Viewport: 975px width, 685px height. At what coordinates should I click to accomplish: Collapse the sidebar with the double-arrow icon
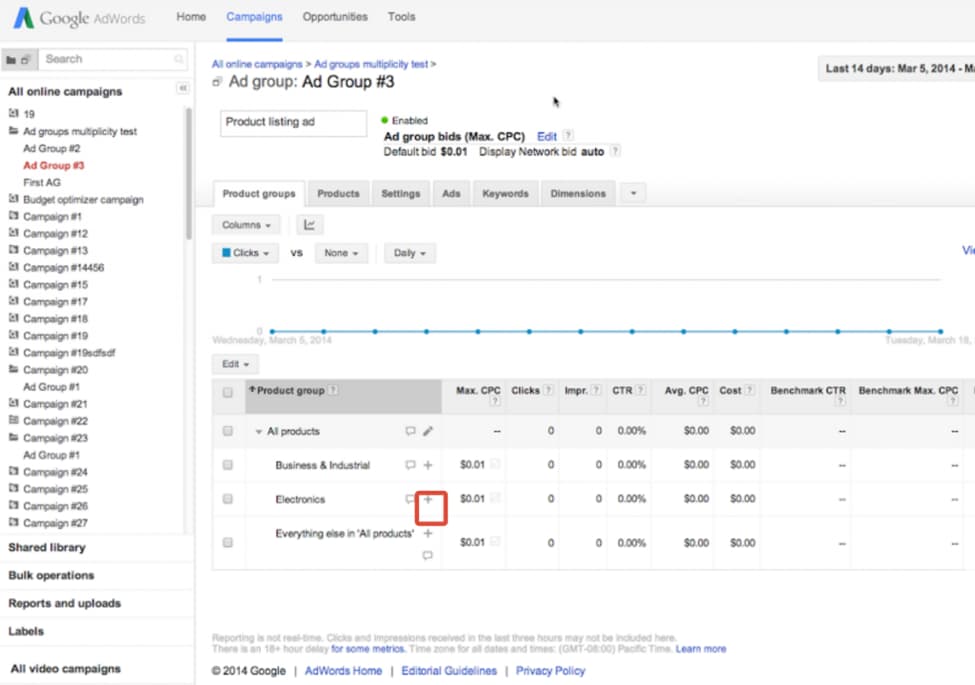click(183, 88)
